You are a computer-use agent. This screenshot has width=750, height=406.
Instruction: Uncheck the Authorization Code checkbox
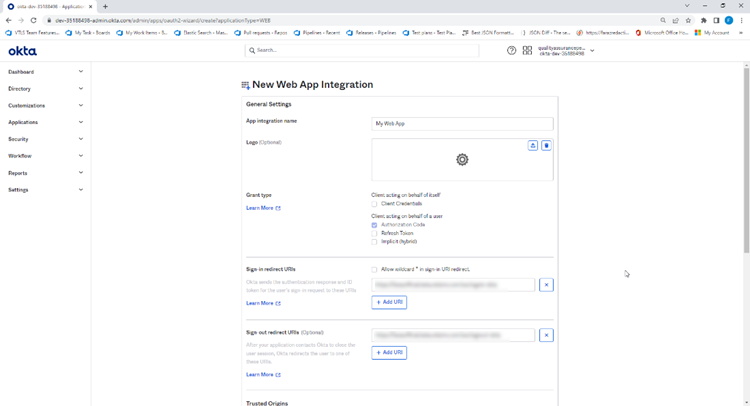374,225
